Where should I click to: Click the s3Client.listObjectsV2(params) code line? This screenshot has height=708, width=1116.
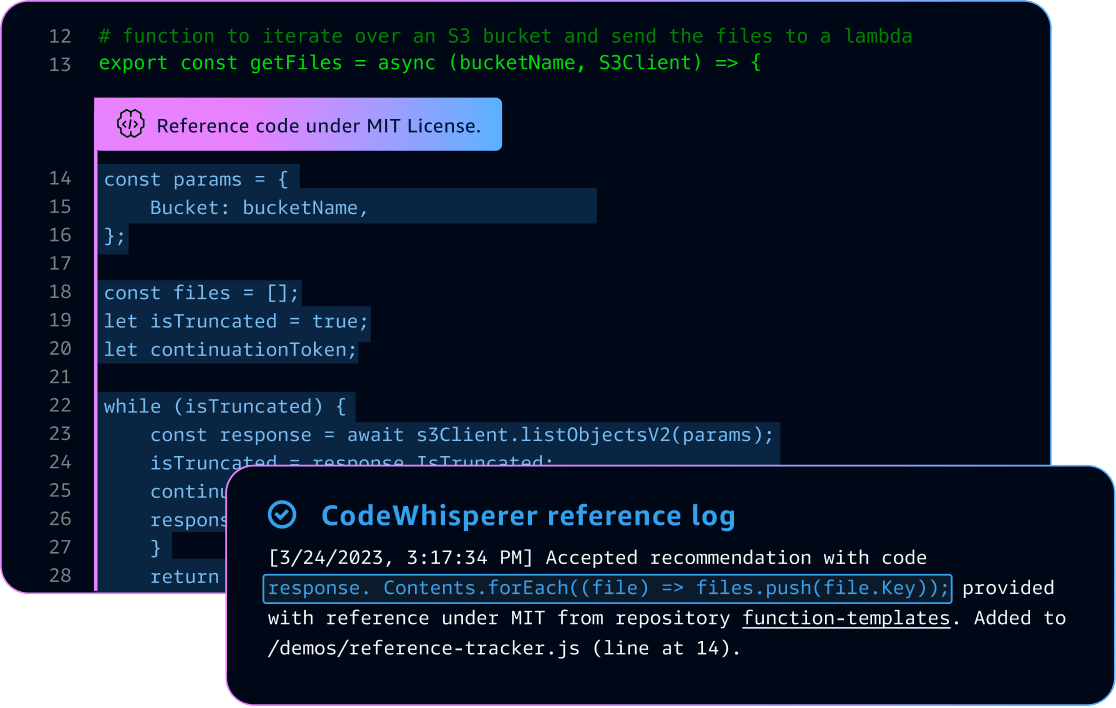click(x=462, y=435)
